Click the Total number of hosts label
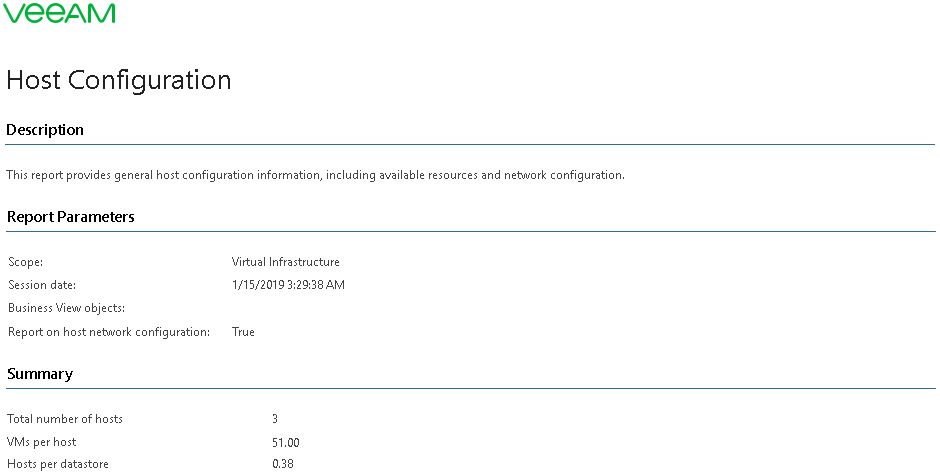The height and width of the screenshot is (476, 940). click(x=65, y=419)
